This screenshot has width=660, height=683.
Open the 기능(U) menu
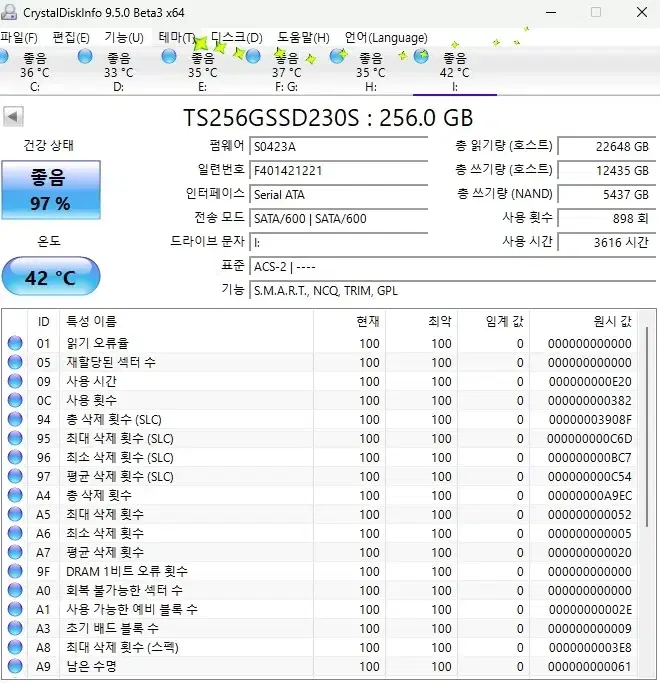point(124,38)
